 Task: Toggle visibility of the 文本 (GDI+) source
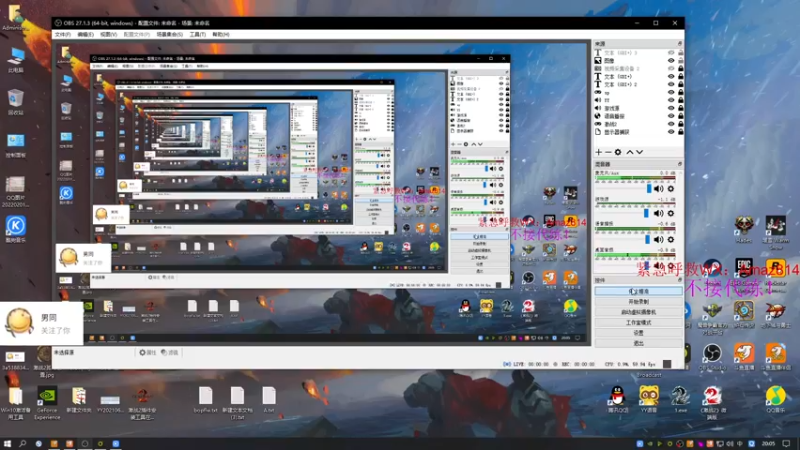(671, 77)
